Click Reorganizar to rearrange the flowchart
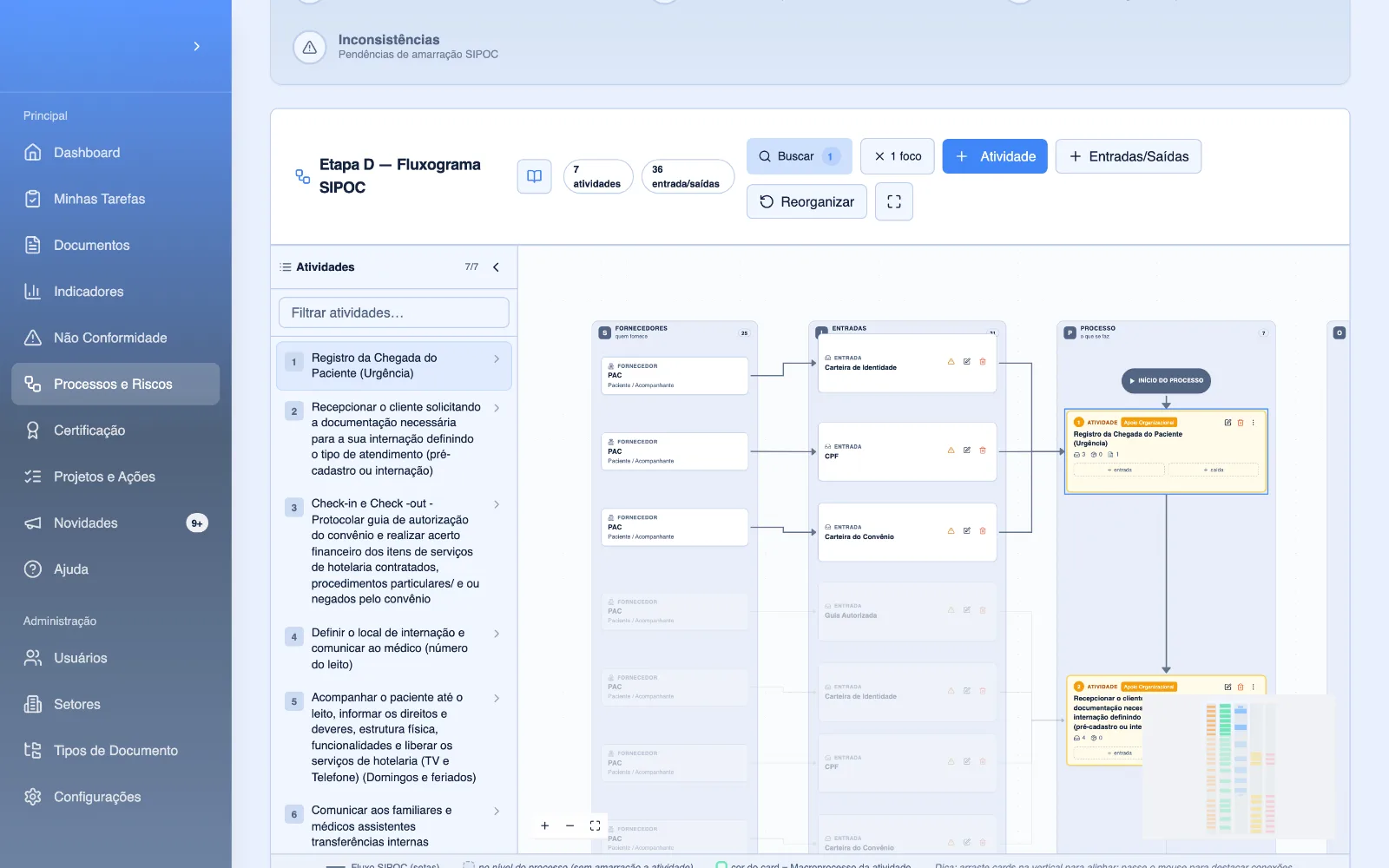 [806, 201]
